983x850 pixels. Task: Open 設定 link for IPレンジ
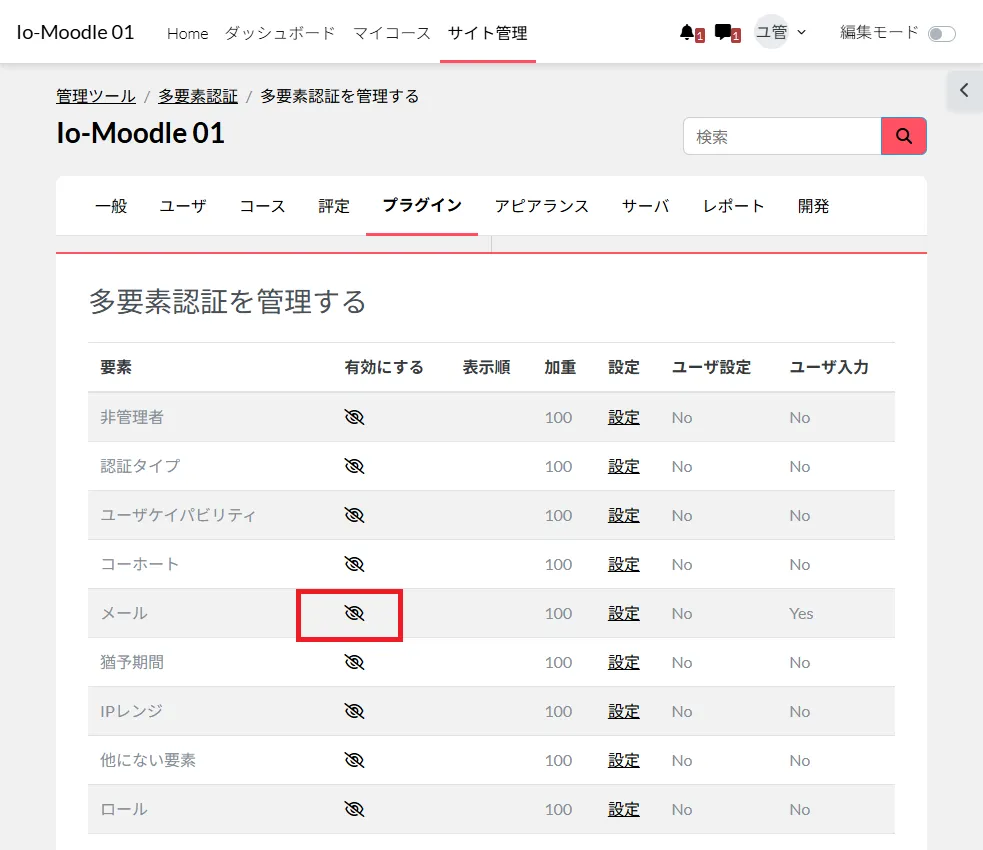(x=624, y=711)
